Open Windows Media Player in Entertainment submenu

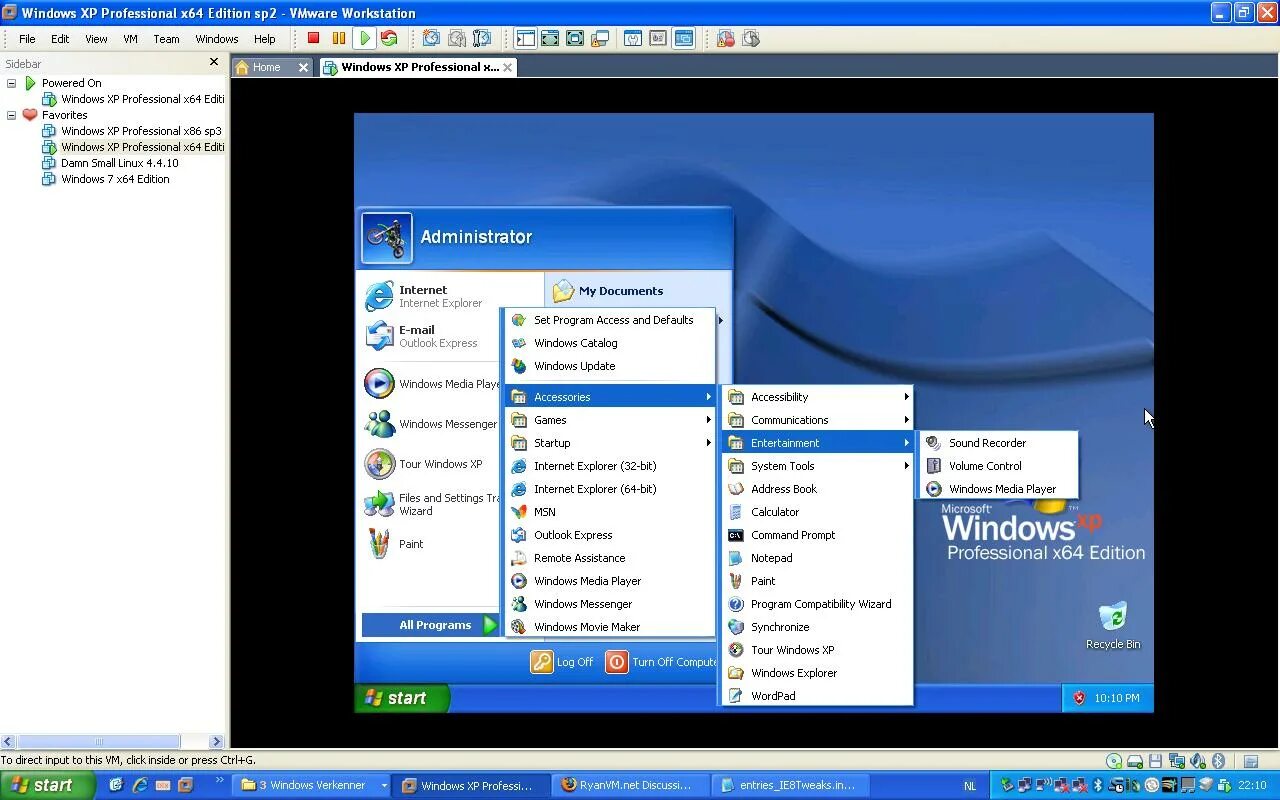coord(999,489)
